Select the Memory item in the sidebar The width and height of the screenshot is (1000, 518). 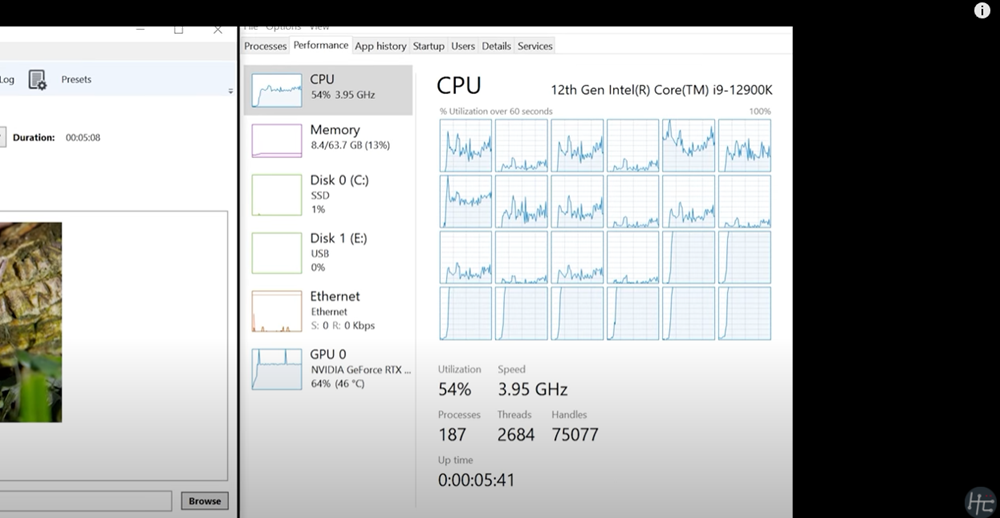pos(328,140)
